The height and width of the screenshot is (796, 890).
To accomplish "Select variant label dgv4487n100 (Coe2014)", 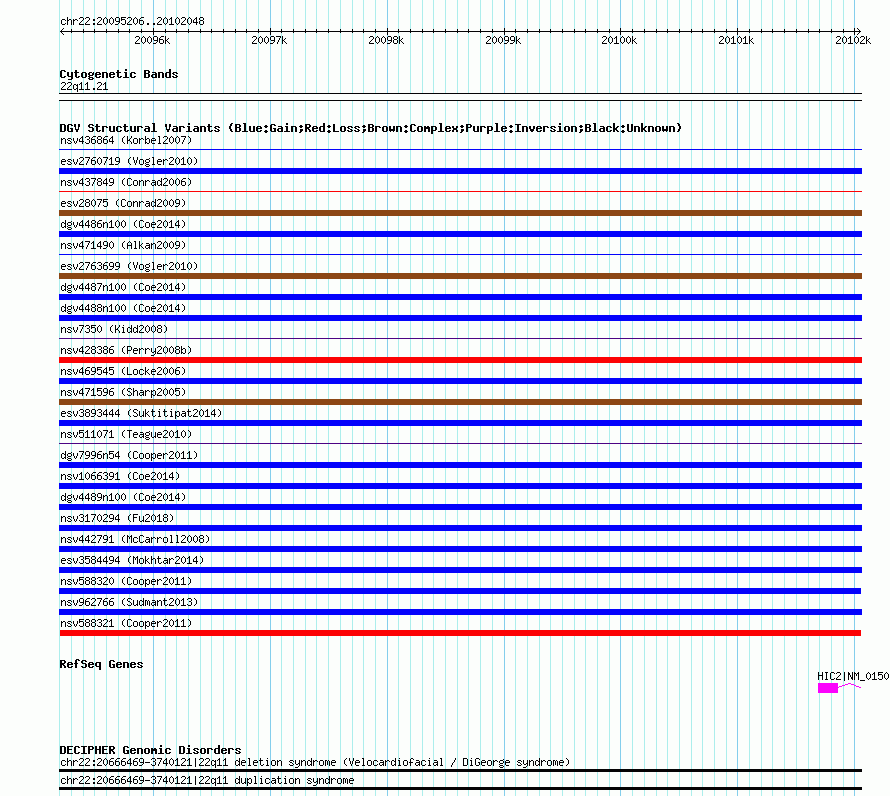I will tap(123, 287).
